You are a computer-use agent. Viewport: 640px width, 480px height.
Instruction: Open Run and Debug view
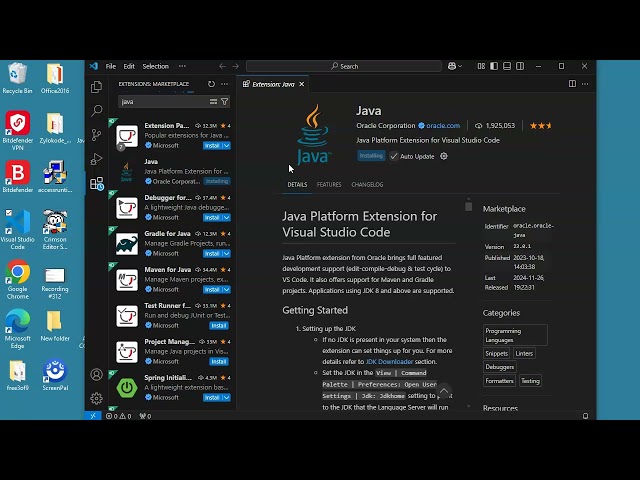pyautogui.click(x=96, y=159)
